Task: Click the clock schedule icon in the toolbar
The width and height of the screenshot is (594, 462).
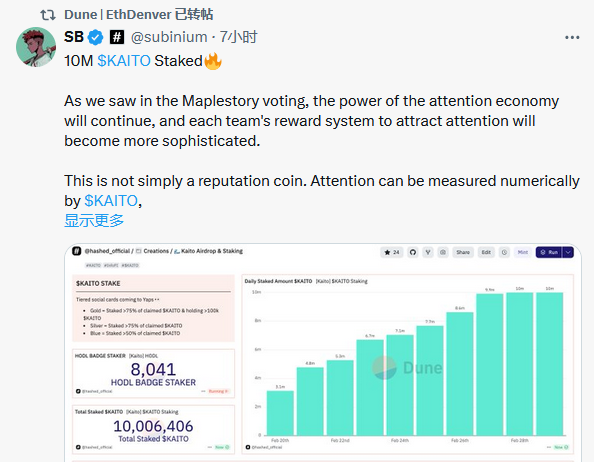Action: [504, 252]
